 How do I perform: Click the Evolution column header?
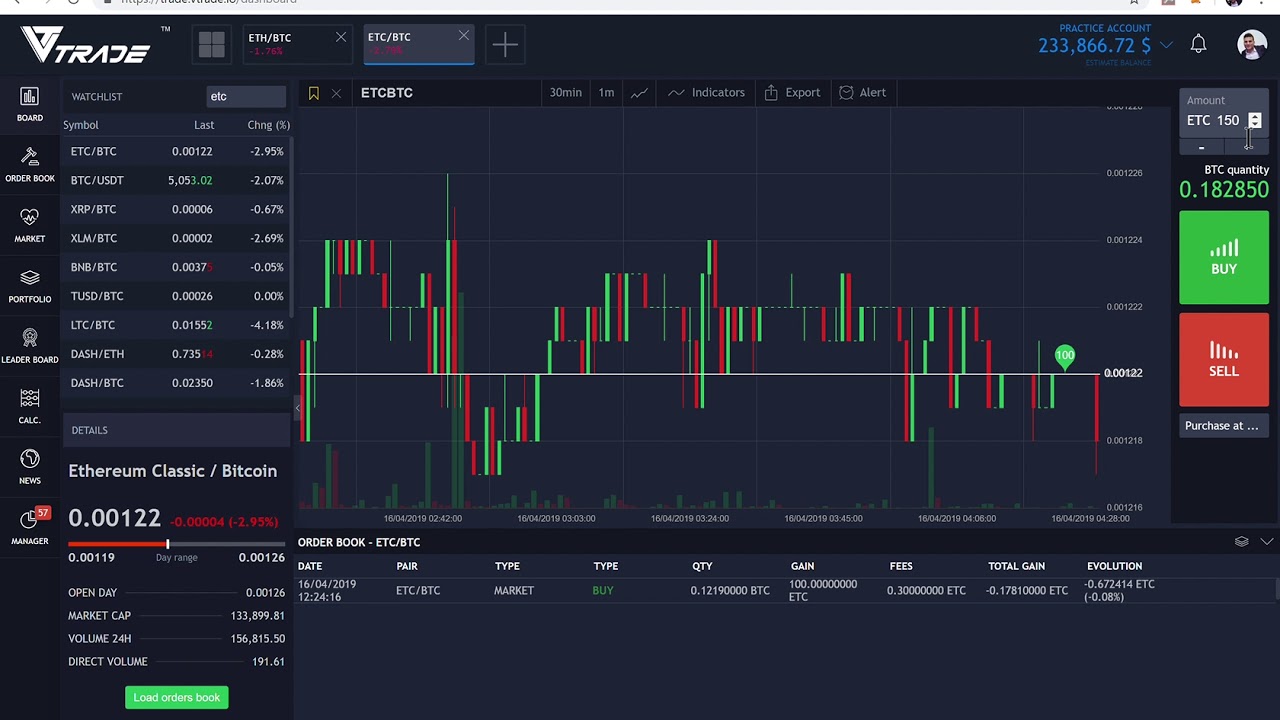coord(1114,566)
